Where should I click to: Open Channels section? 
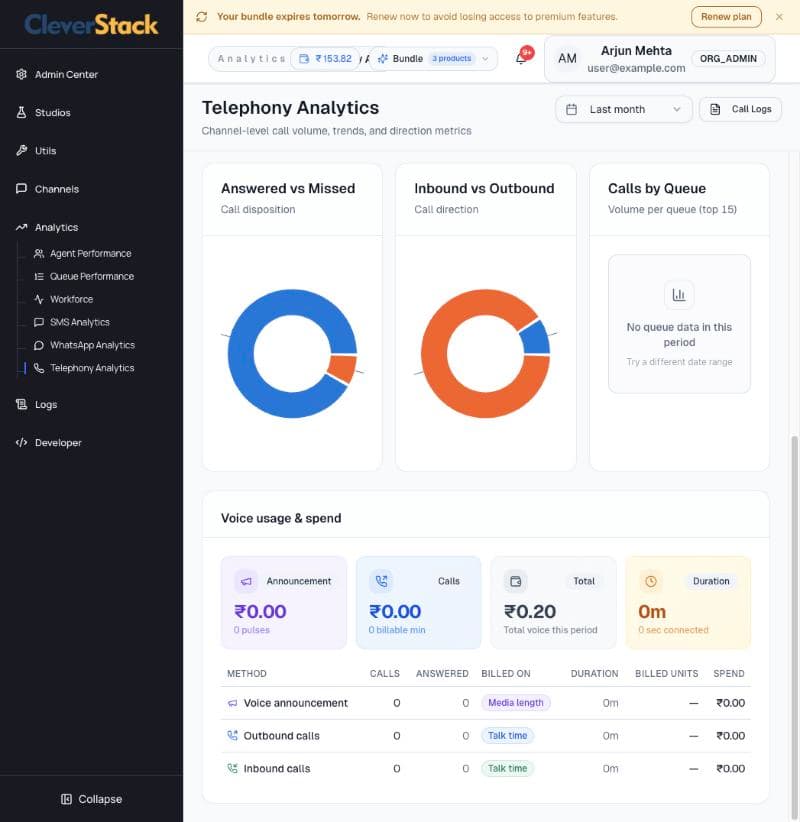pyautogui.click(x=47, y=189)
